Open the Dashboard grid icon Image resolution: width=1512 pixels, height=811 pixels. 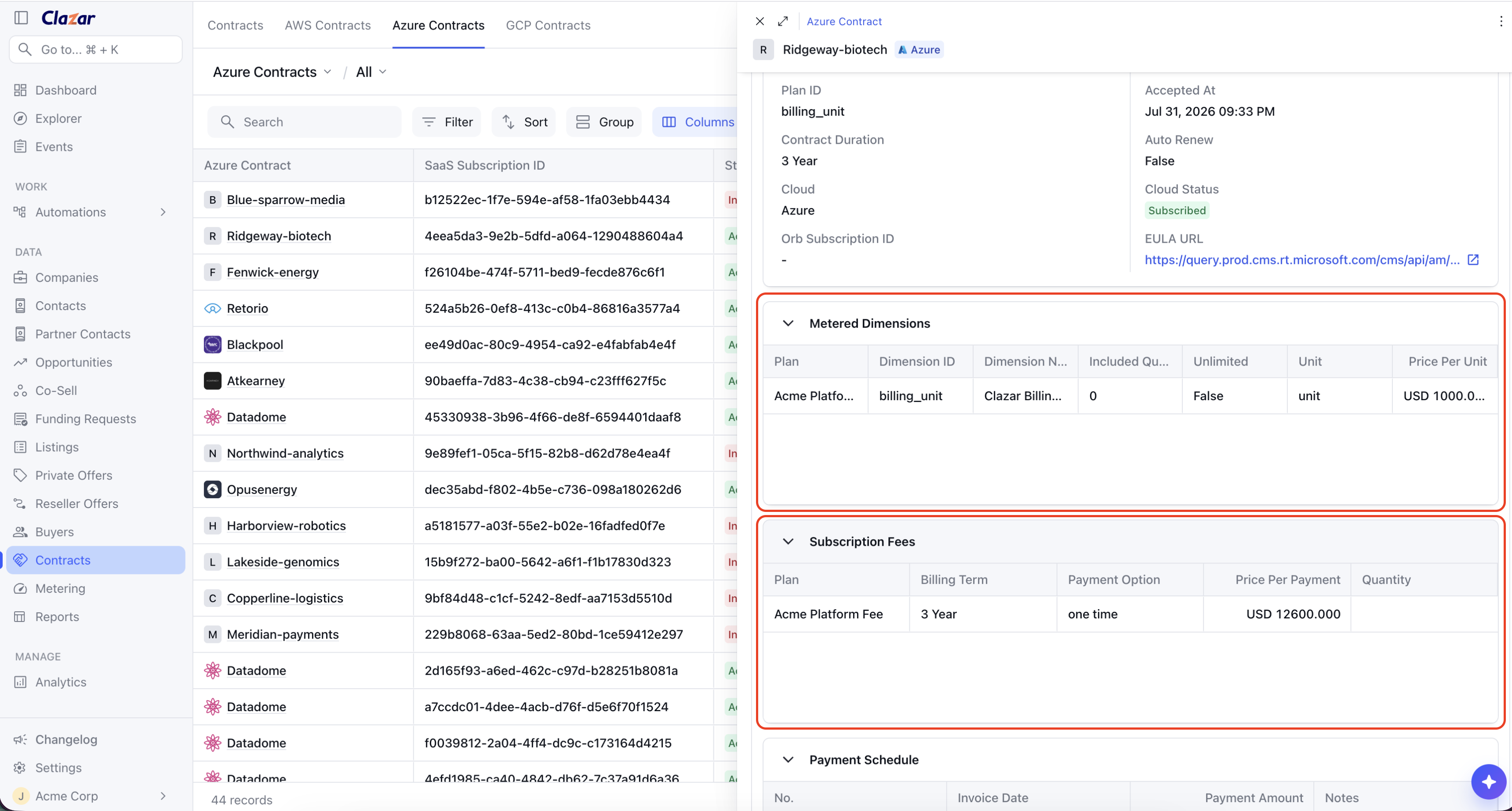21,90
